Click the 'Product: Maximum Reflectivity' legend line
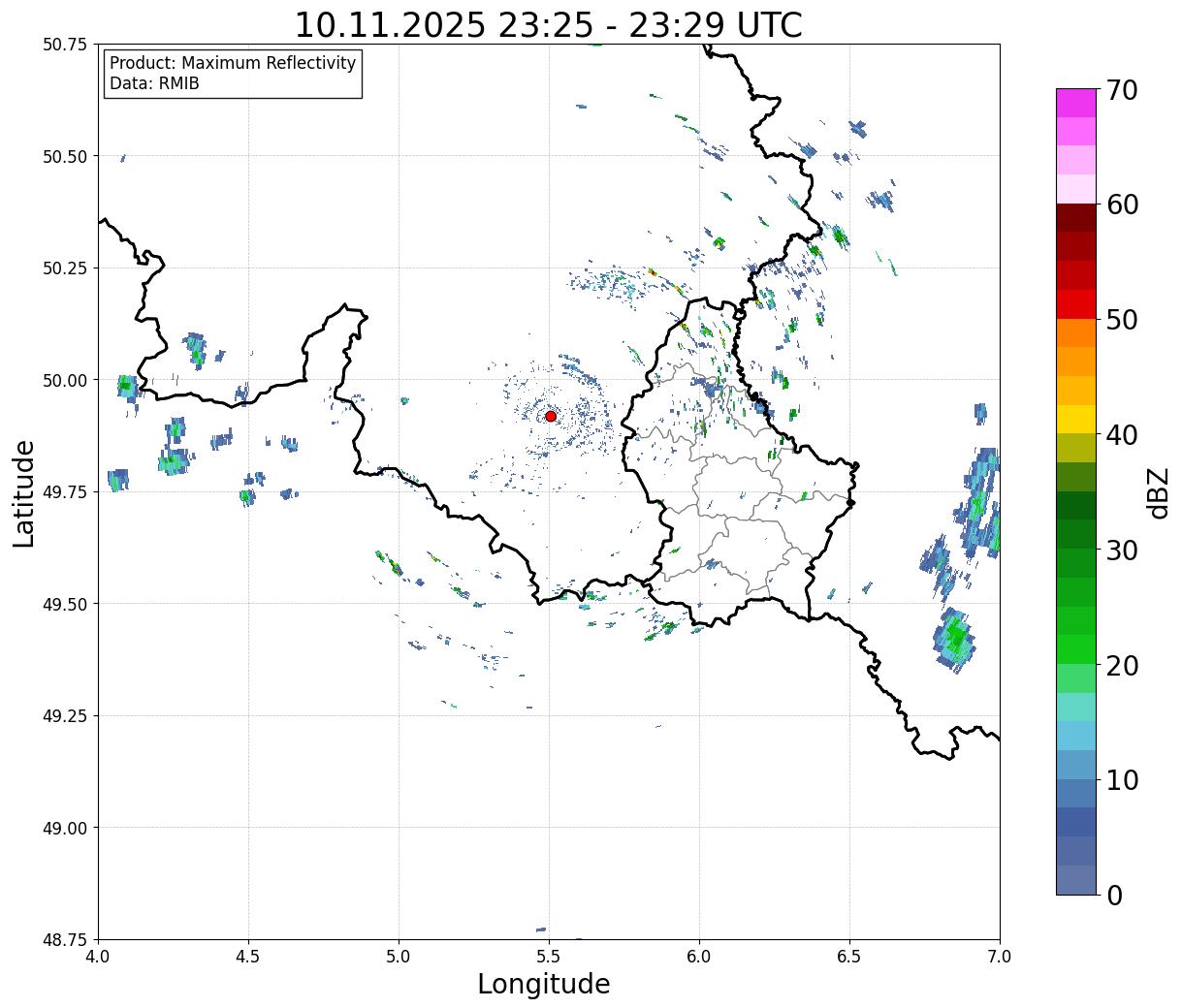Viewport: 1182px width, 1008px height. [233, 63]
